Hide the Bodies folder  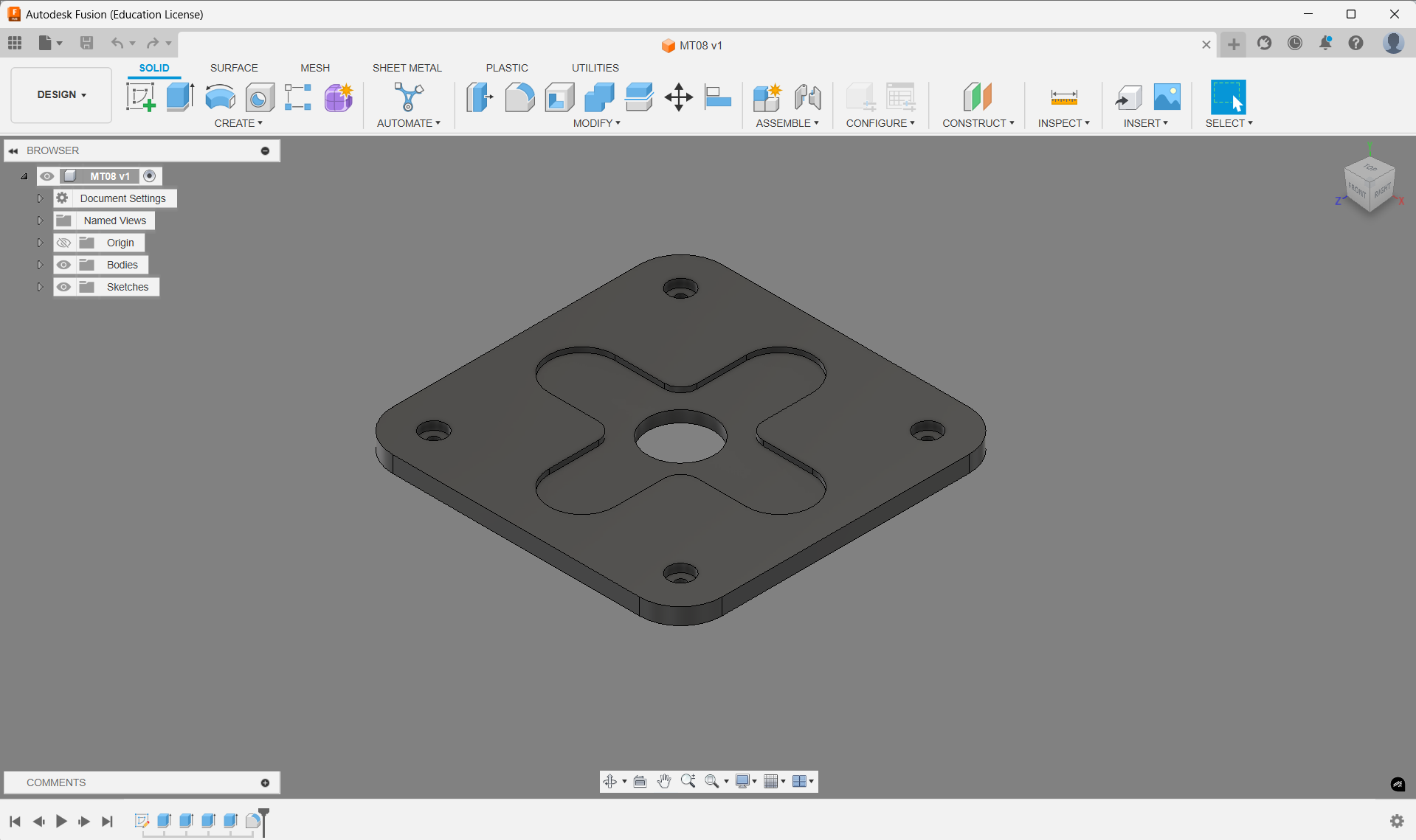pyautogui.click(x=64, y=265)
